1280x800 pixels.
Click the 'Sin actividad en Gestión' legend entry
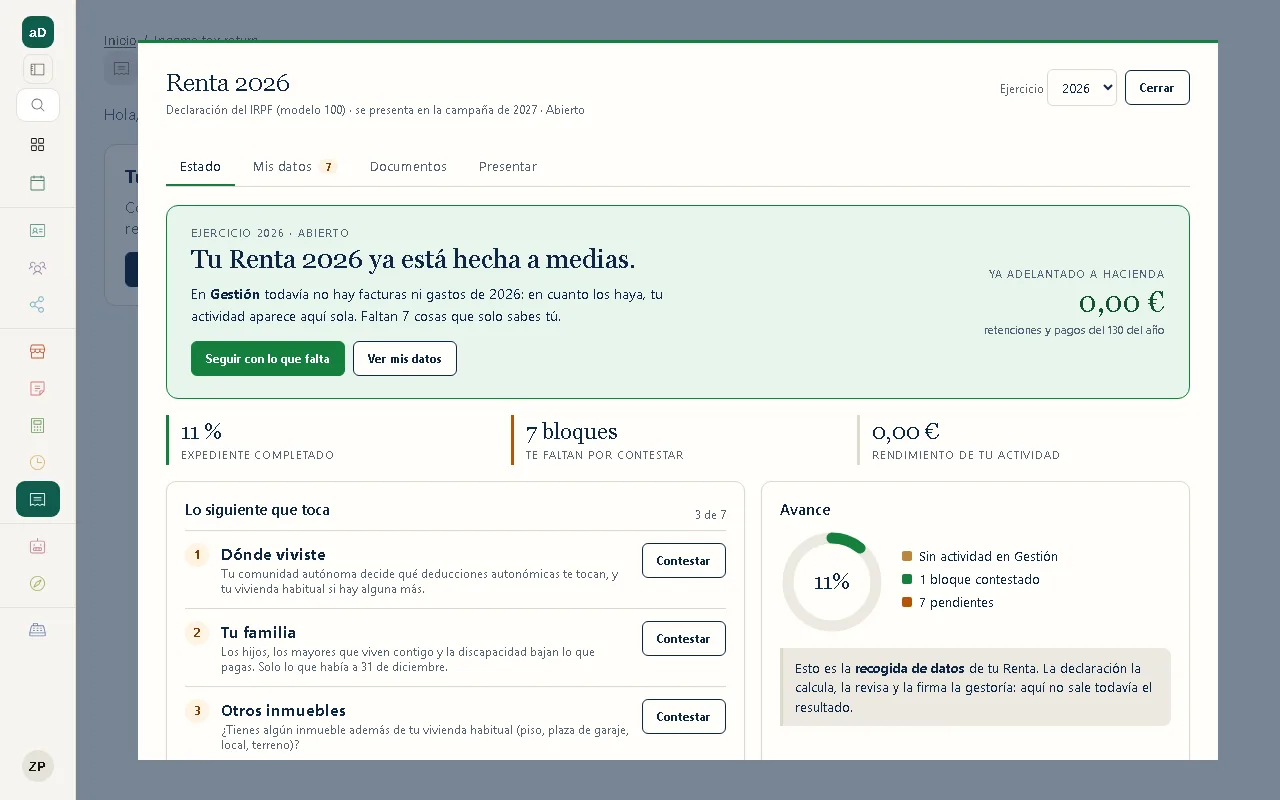pos(980,557)
